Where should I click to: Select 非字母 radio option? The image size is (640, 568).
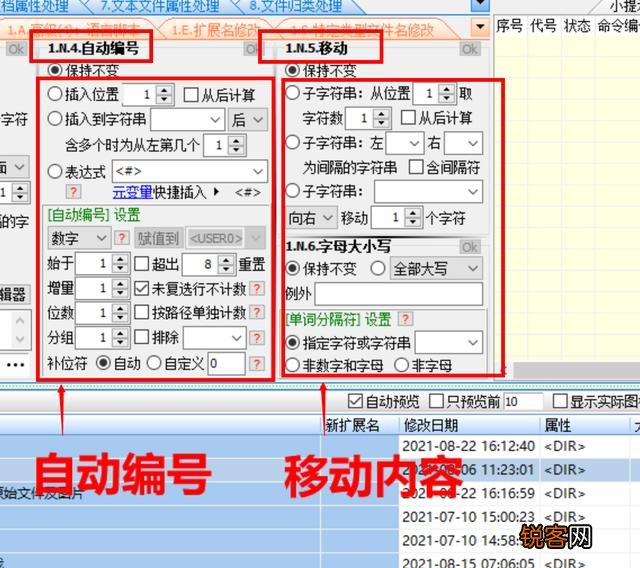click(x=401, y=366)
